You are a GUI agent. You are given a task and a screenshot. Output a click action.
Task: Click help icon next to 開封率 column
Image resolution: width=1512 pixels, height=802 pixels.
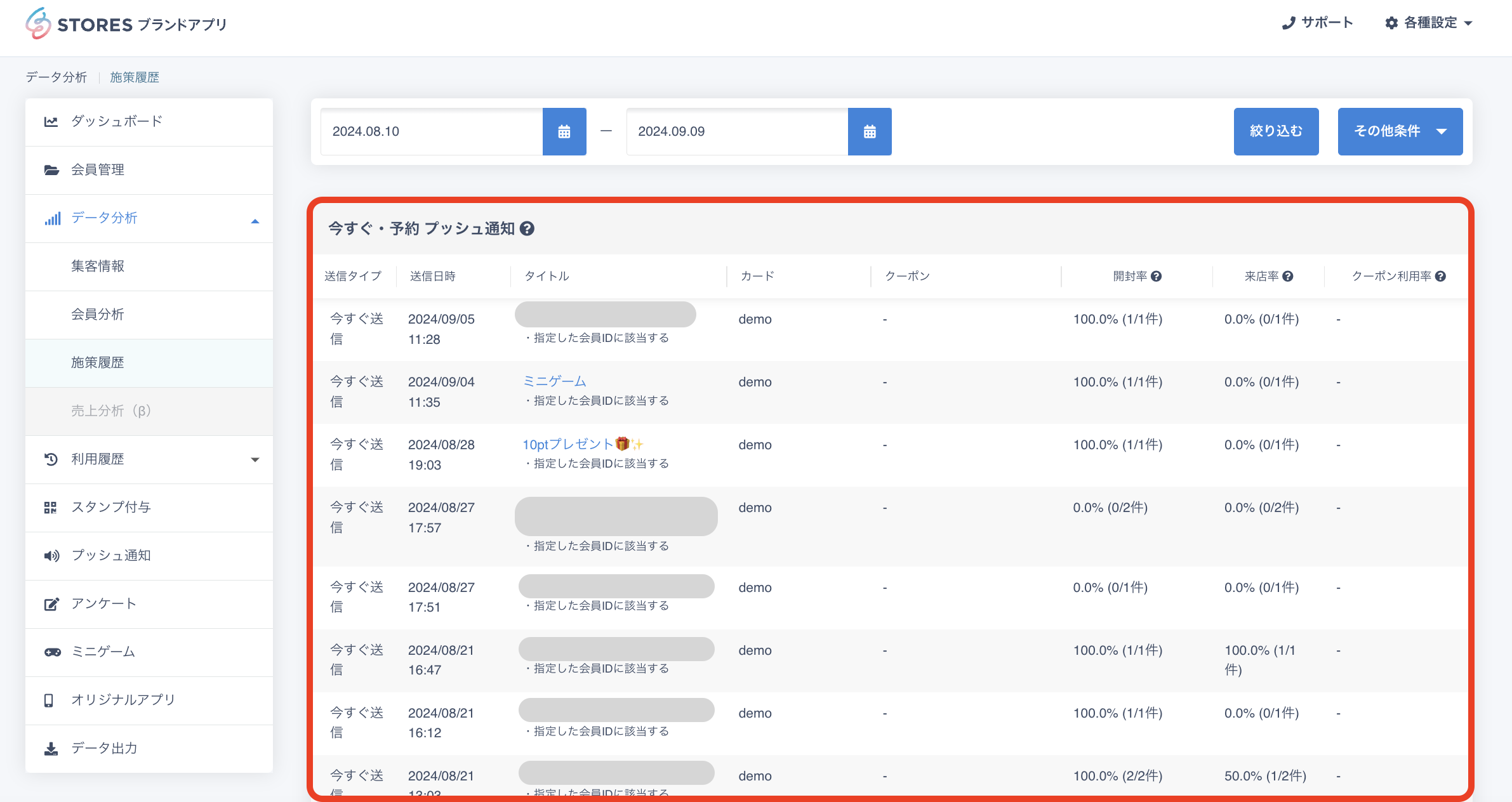(x=1157, y=276)
